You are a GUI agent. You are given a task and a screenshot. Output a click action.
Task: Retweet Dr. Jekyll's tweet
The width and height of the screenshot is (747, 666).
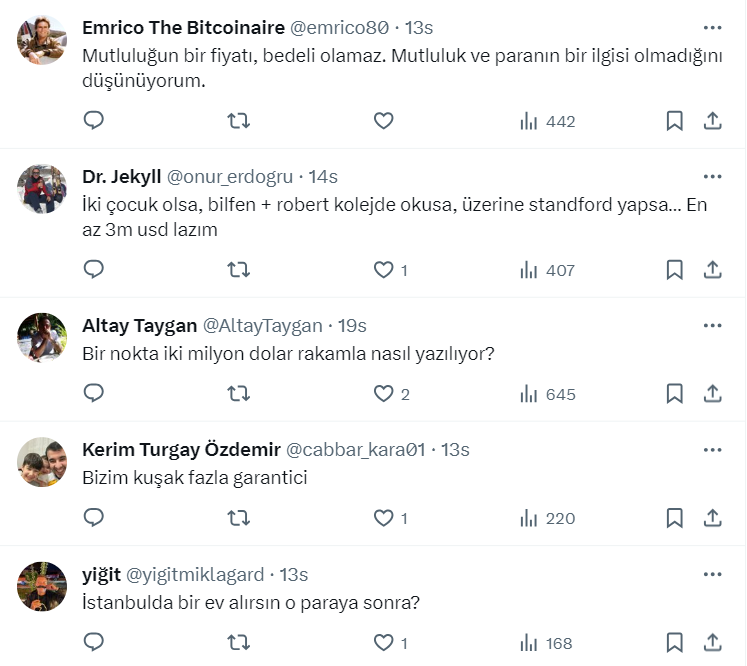point(239,269)
